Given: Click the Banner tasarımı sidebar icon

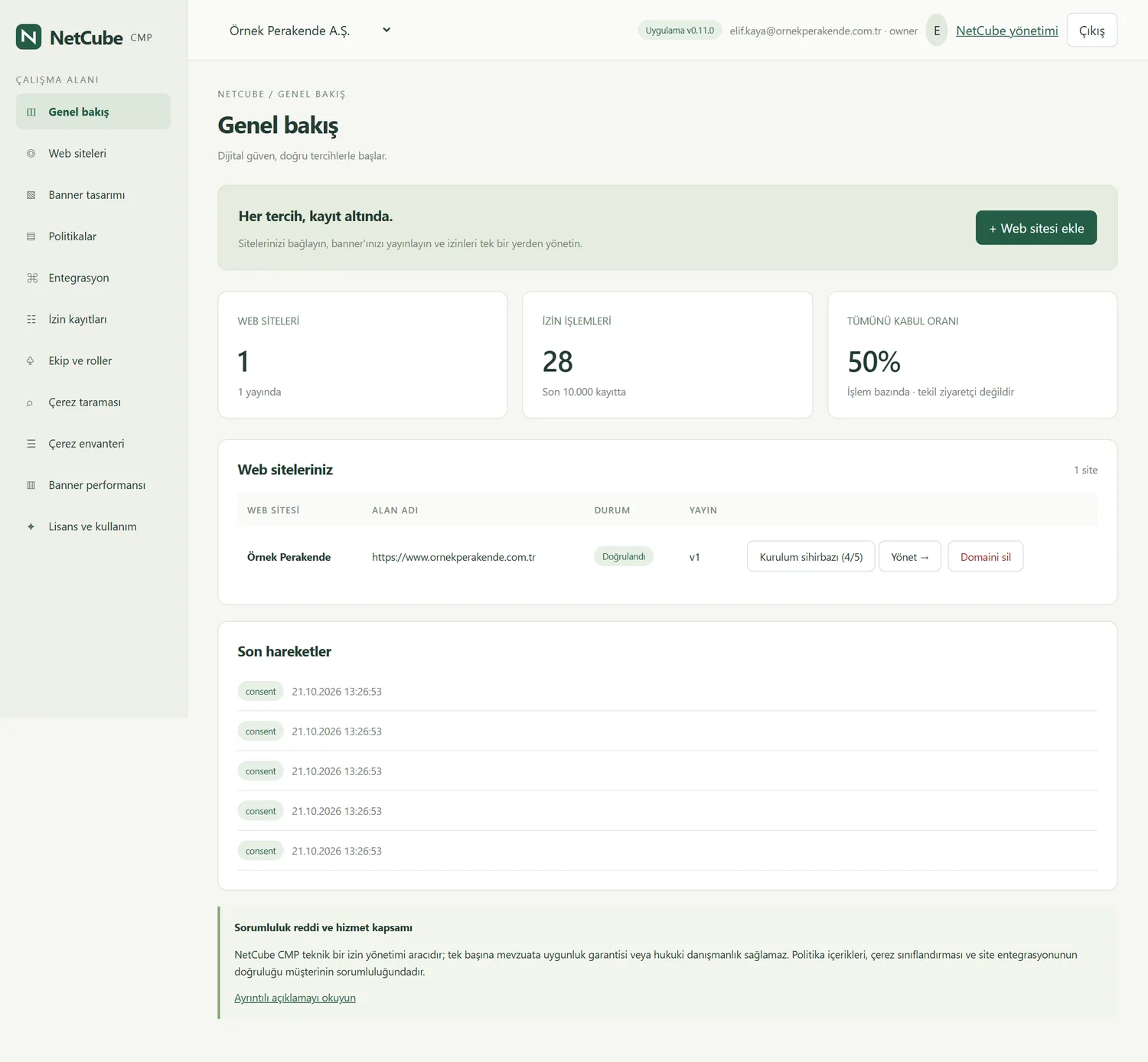Looking at the screenshot, I should click(31, 195).
